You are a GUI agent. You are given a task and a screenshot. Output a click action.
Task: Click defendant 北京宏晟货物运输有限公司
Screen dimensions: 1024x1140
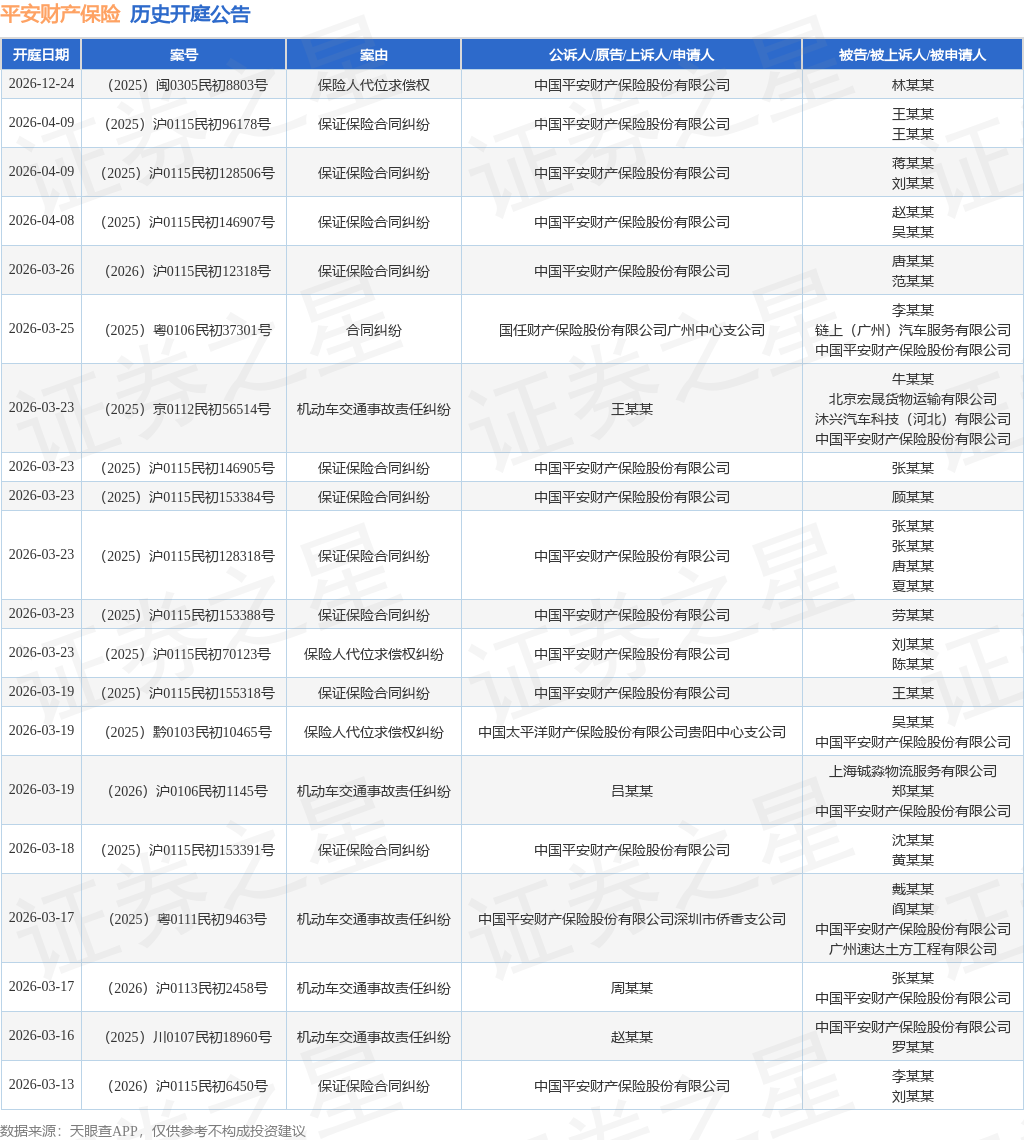[x=913, y=399]
